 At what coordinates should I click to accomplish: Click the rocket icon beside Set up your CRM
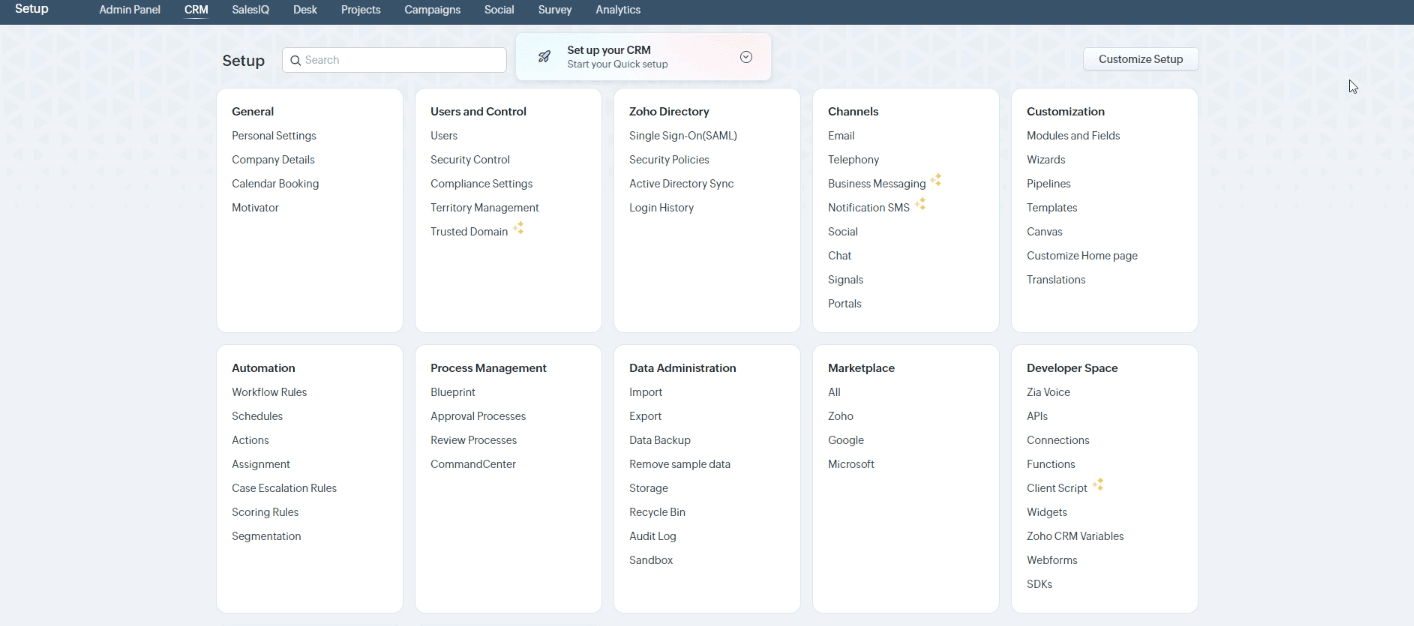point(543,56)
